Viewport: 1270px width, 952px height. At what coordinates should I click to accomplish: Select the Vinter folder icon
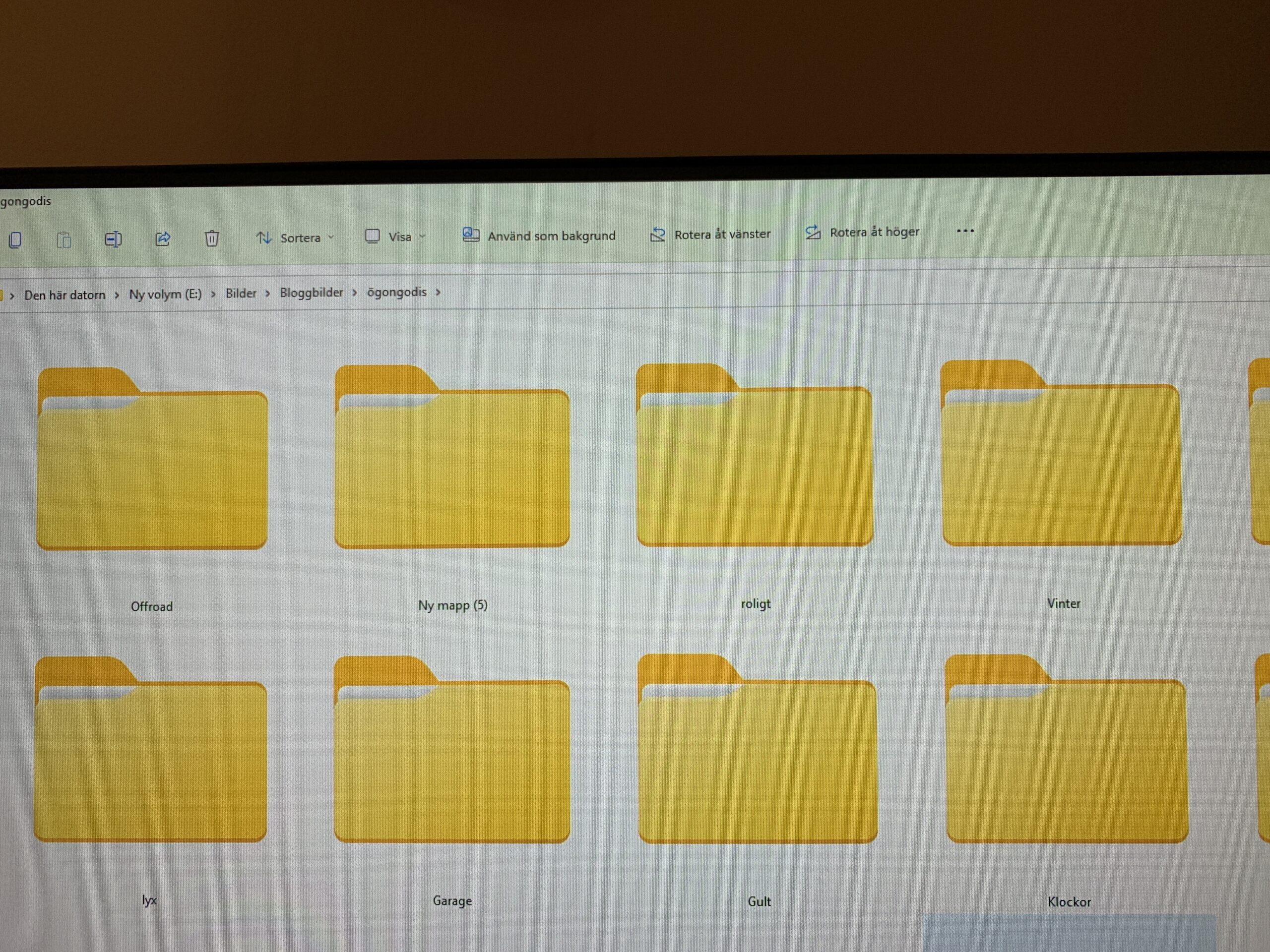(x=1062, y=452)
